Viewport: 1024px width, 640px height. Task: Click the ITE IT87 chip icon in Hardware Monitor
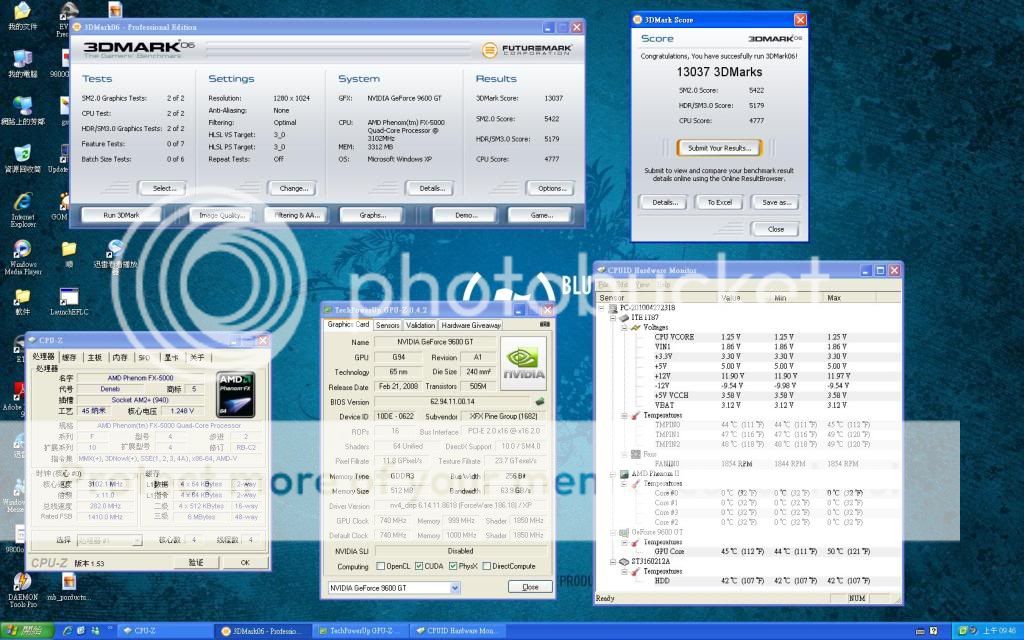point(624,317)
